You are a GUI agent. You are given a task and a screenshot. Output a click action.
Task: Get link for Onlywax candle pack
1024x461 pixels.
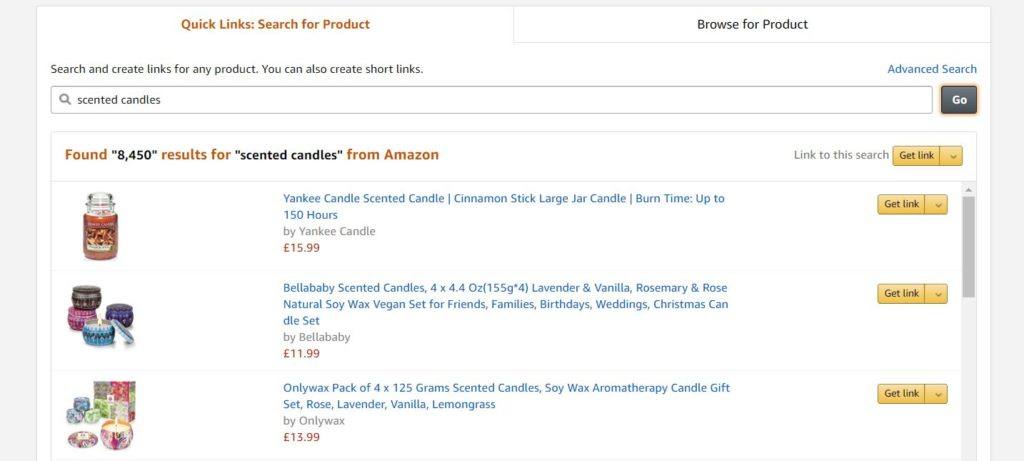point(902,394)
